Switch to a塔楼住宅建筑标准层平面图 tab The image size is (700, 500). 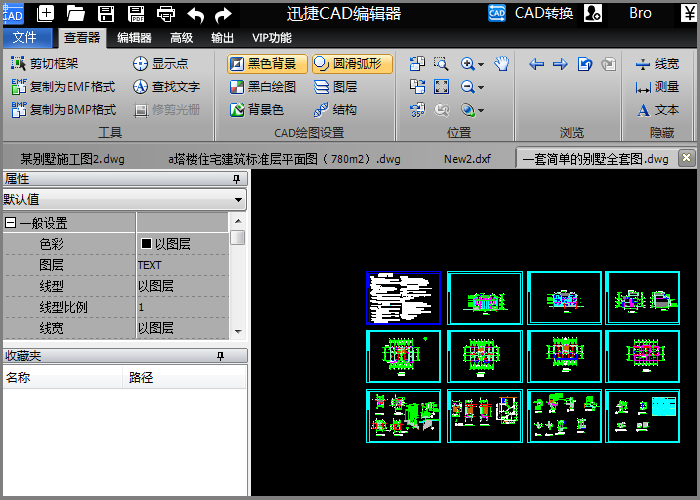click(x=284, y=159)
